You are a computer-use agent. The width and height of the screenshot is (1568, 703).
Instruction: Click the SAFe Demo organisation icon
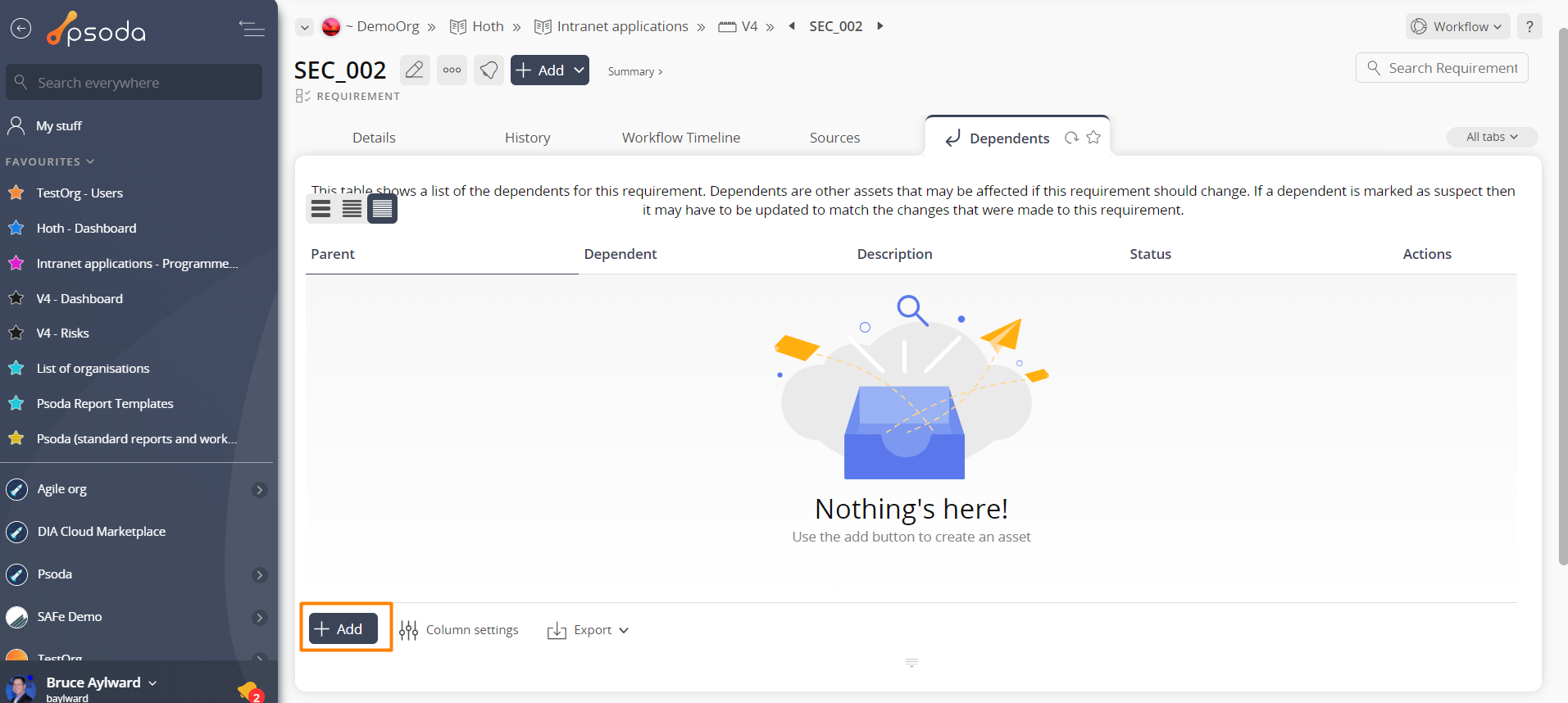click(x=16, y=617)
